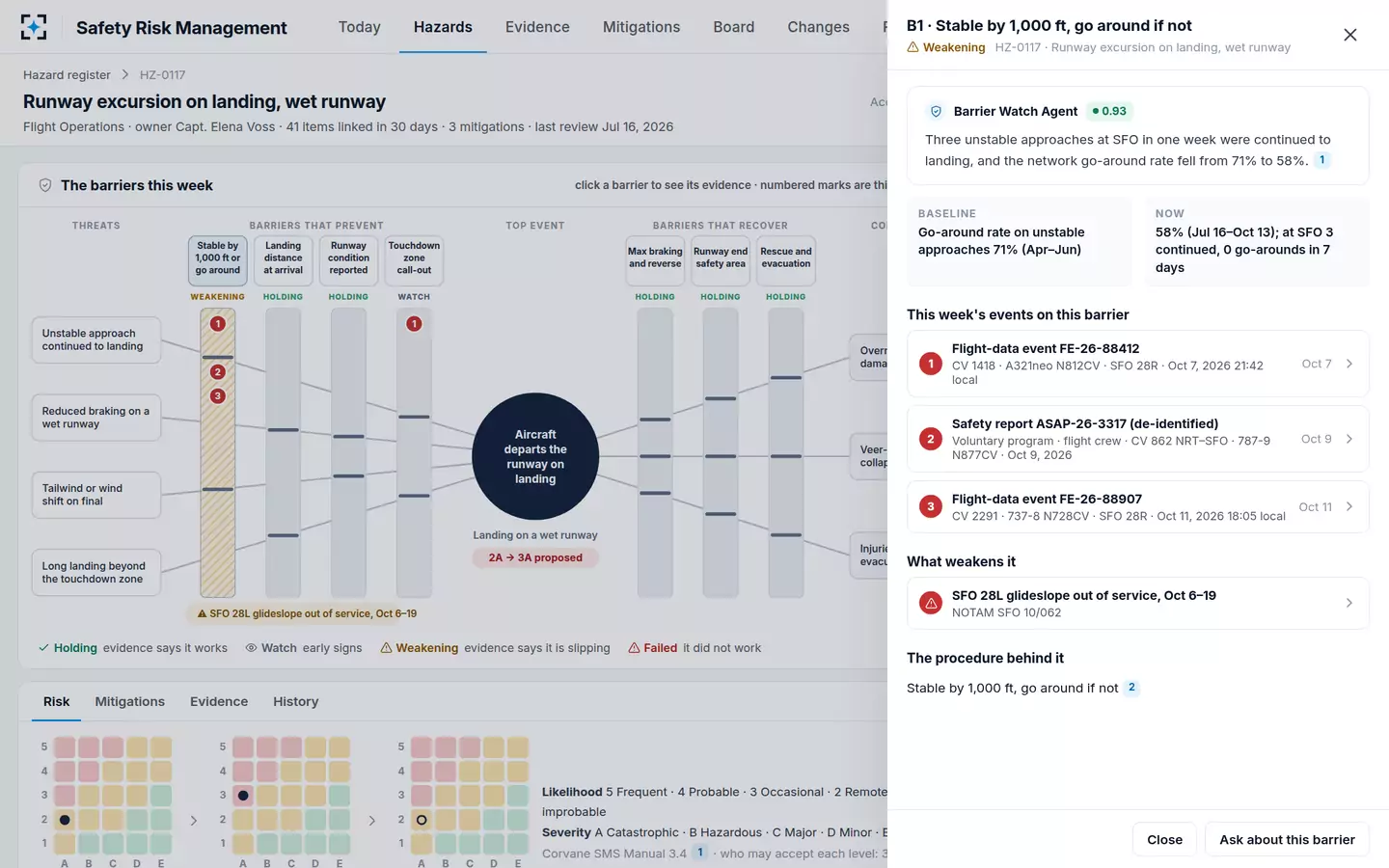Click the ringed cell in third risk matrix
Image resolution: width=1389 pixels, height=868 pixels.
422,820
